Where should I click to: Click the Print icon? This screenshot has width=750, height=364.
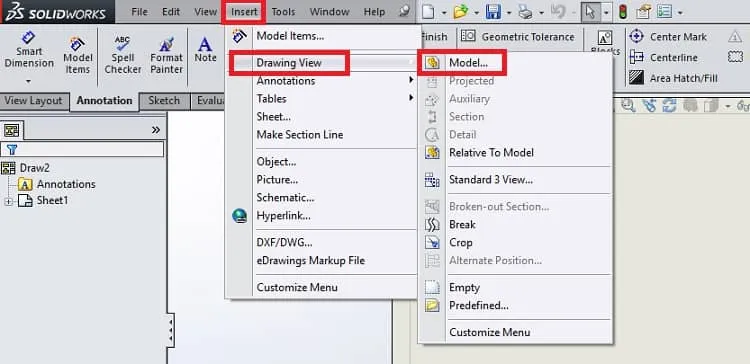click(x=525, y=11)
